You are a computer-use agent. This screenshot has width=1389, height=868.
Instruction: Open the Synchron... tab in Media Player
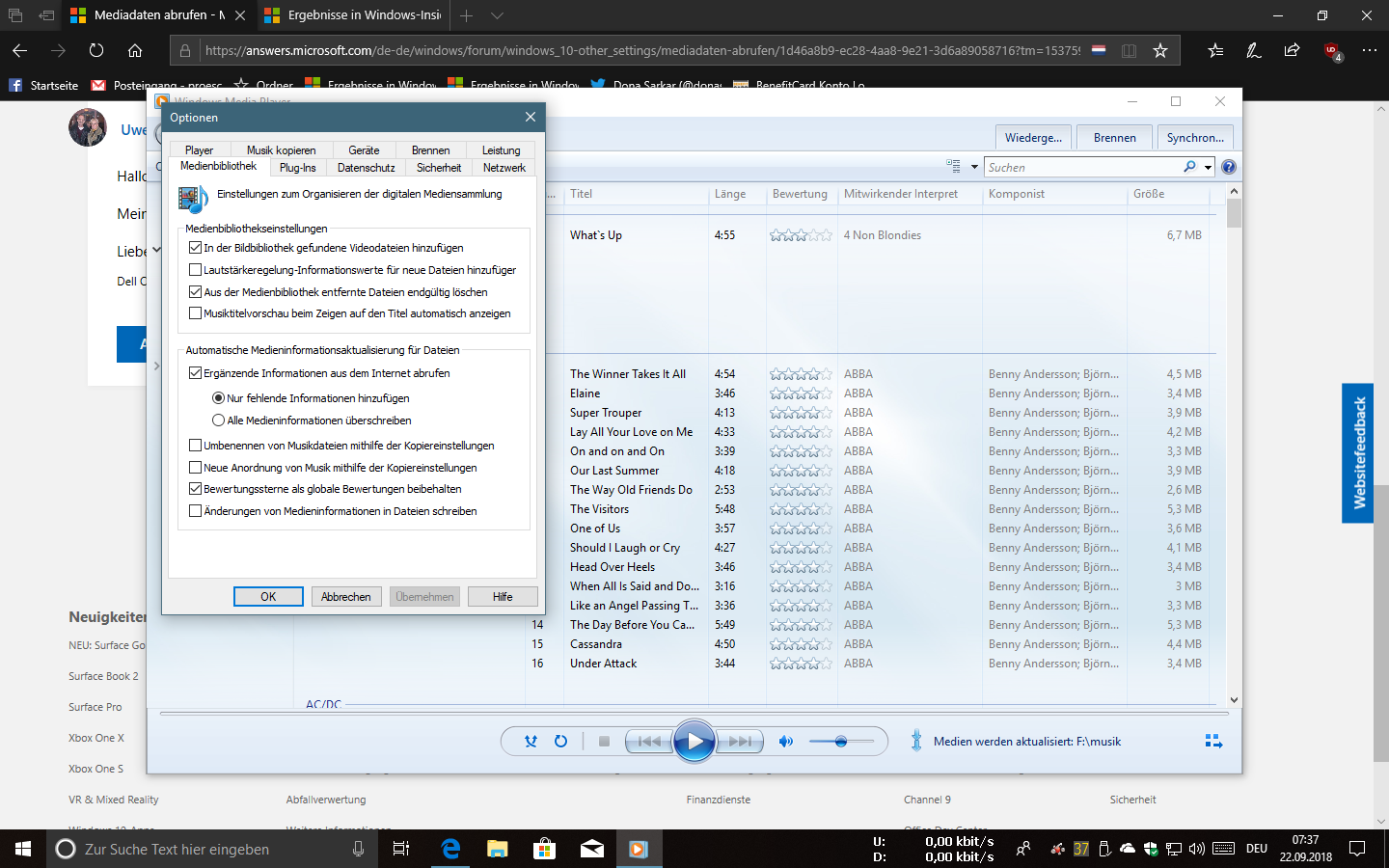click(1195, 138)
